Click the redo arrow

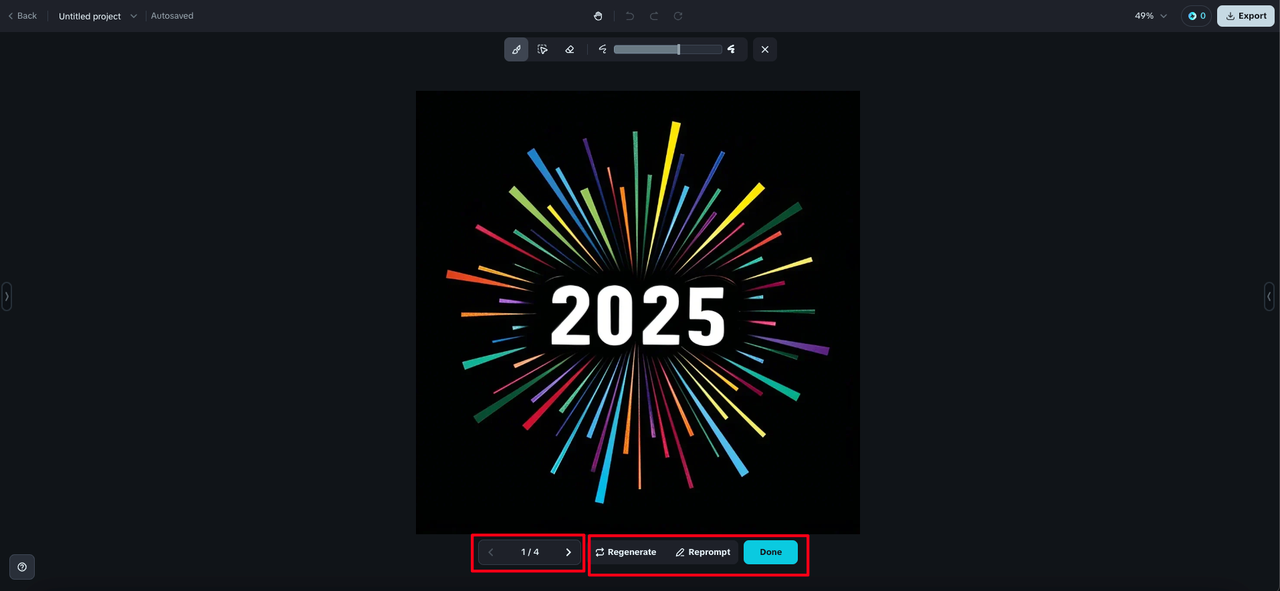(654, 16)
